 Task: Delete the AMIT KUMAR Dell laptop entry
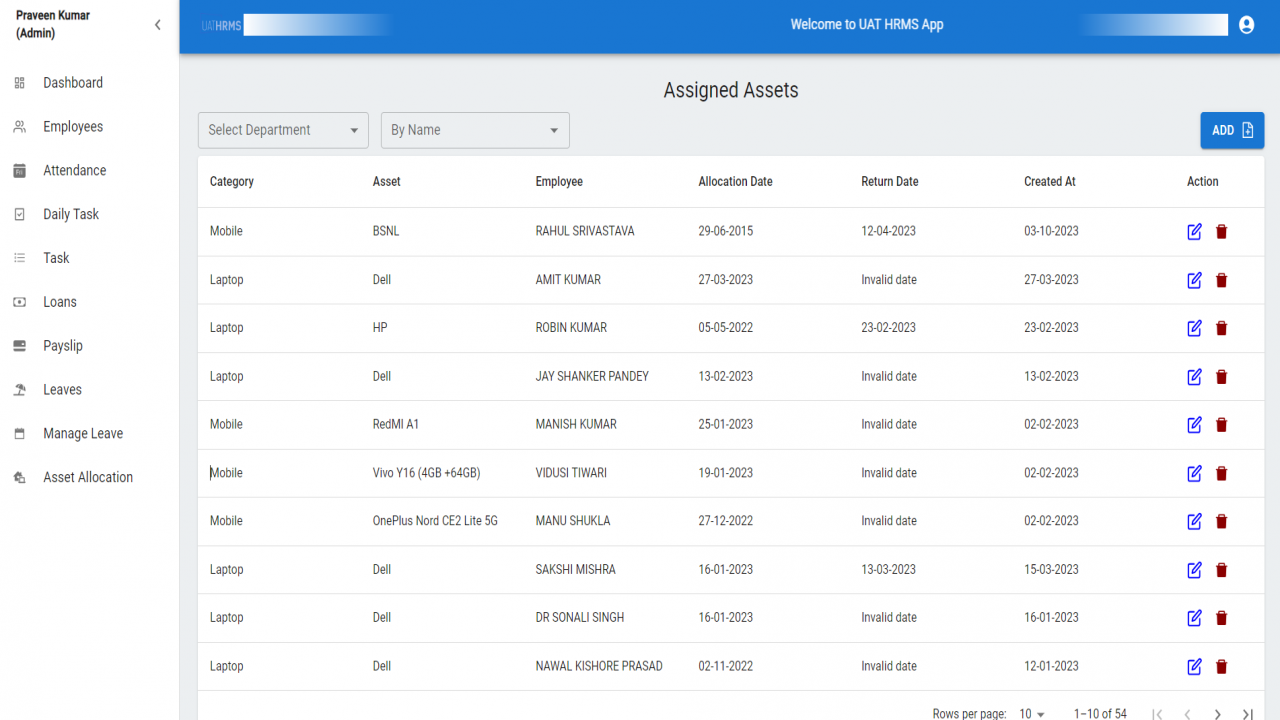pyautogui.click(x=1221, y=280)
